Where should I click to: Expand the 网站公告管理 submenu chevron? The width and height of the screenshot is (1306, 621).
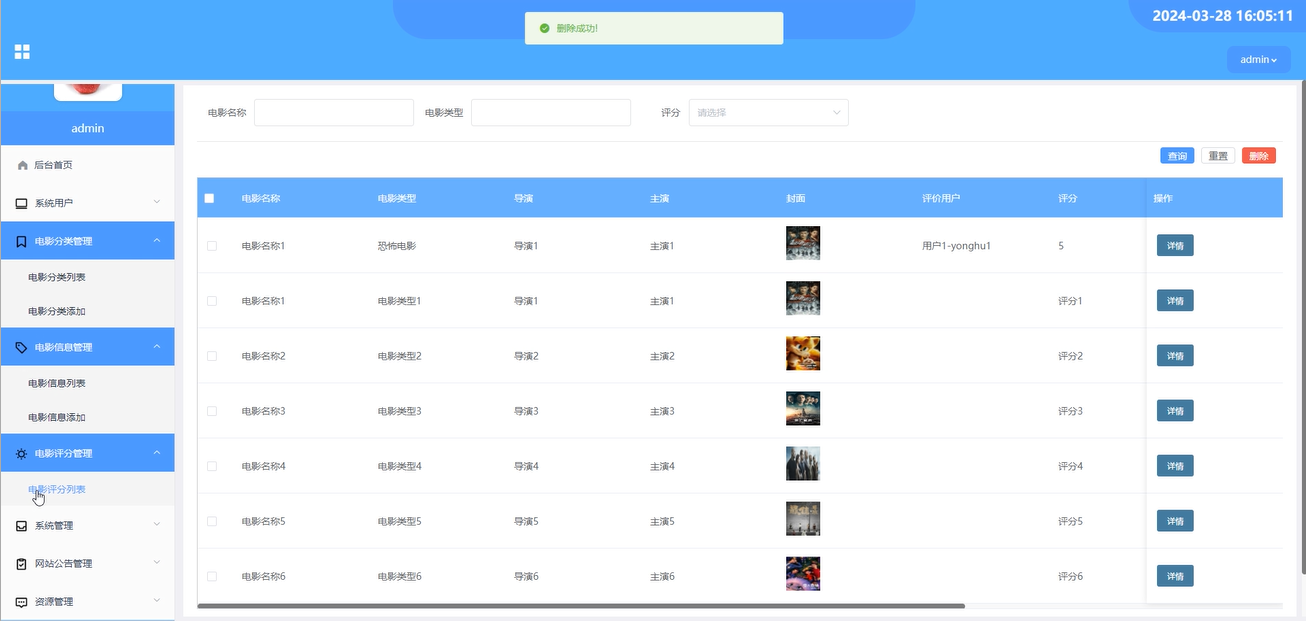[x=157, y=562]
